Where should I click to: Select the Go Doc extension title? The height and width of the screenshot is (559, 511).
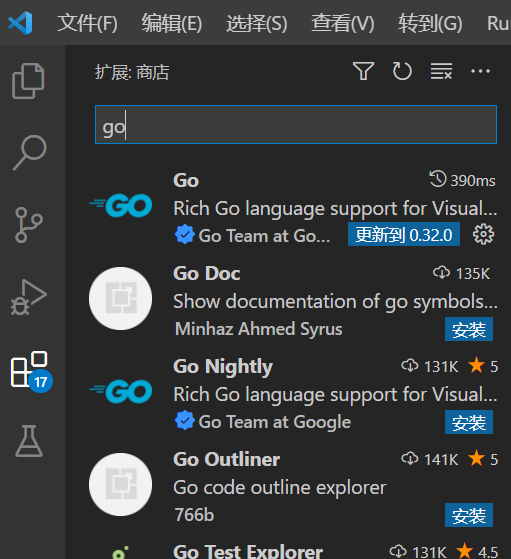(x=207, y=273)
